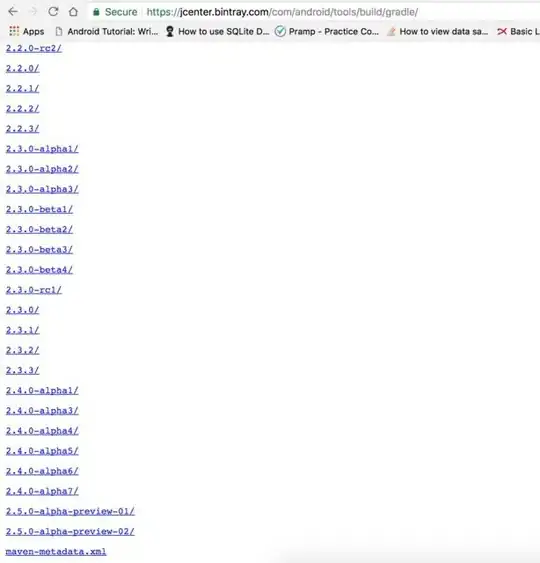
Task: Open the 2.4.0-alpha3/ directory link
Action: (x=42, y=411)
